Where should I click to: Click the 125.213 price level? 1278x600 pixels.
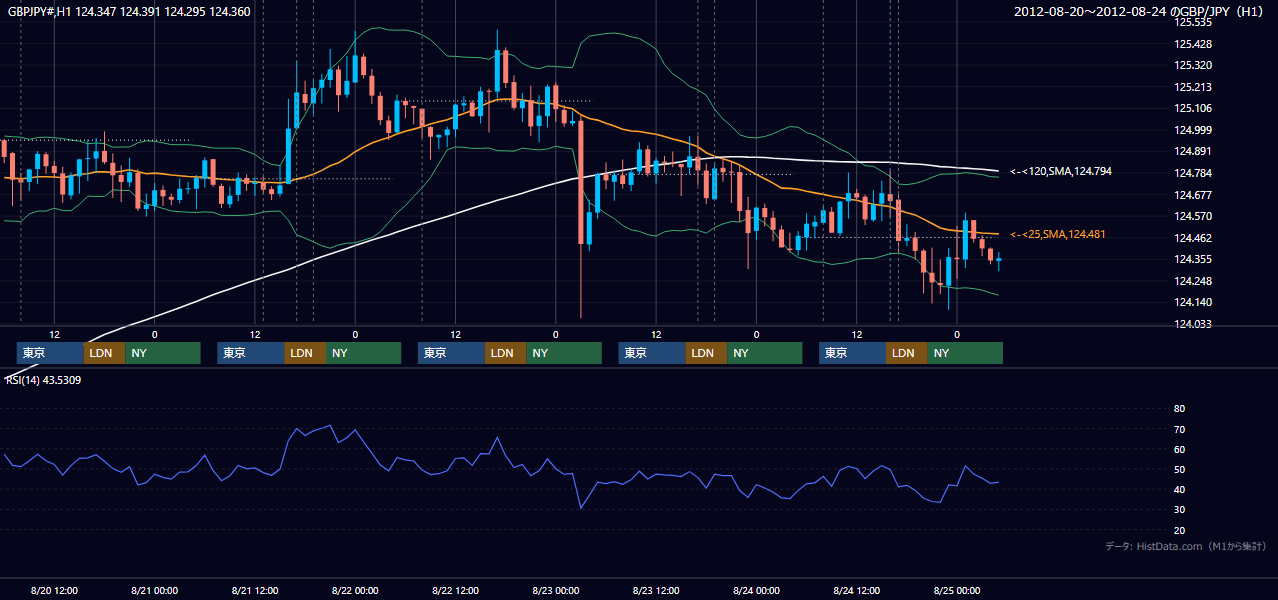(1192, 87)
